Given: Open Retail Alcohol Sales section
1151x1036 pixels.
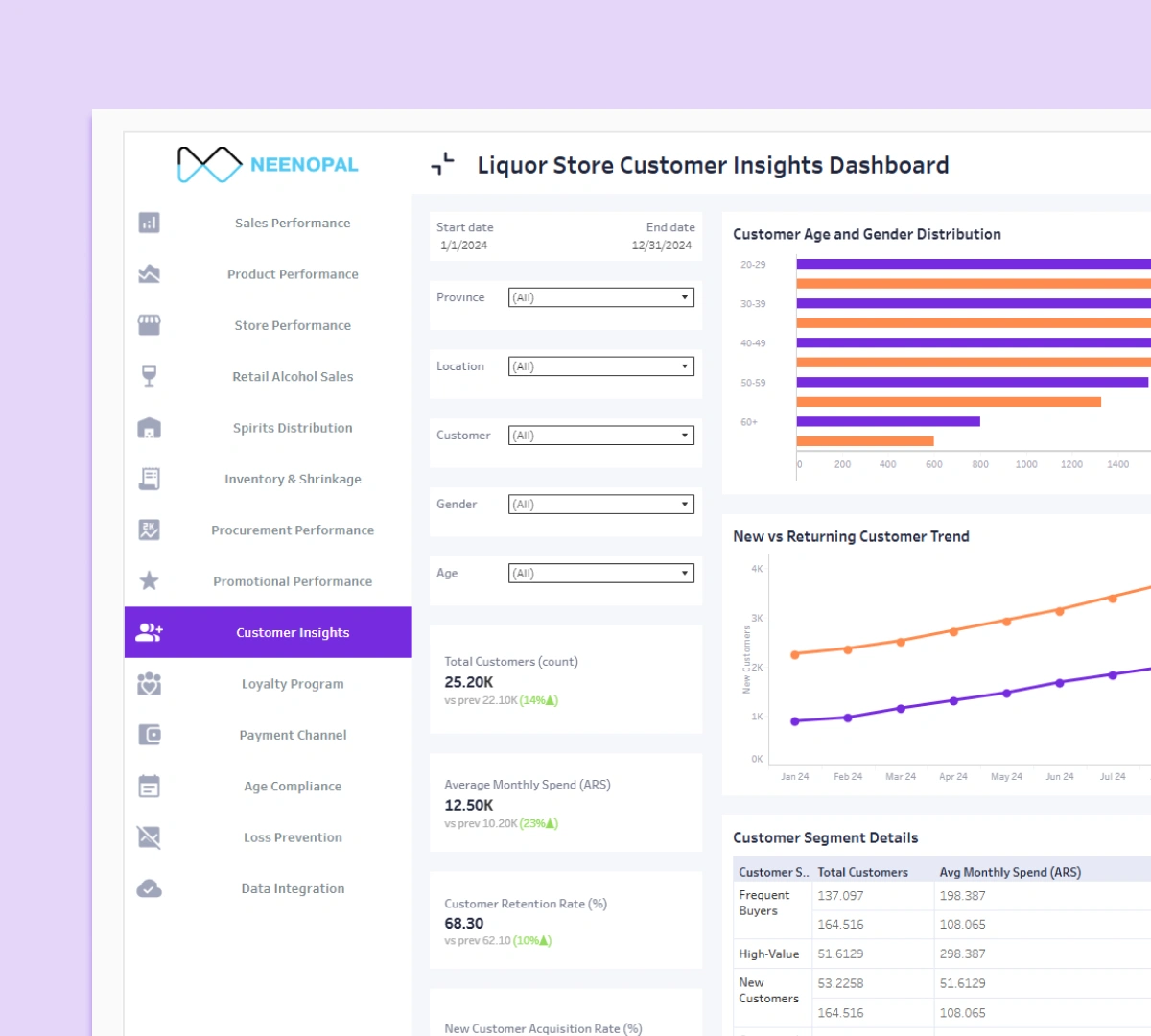Looking at the screenshot, I should click(293, 376).
